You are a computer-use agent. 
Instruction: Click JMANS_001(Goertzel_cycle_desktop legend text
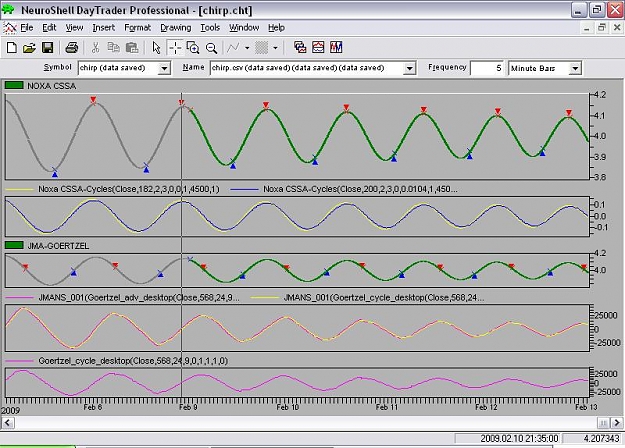point(384,297)
